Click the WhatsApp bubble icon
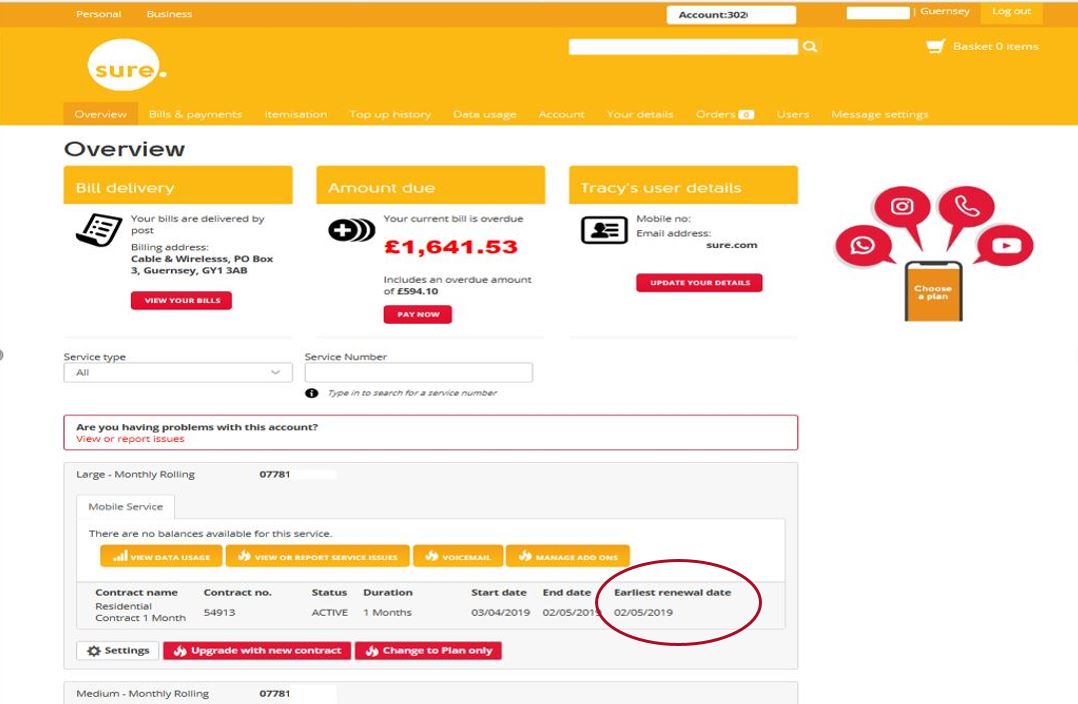This screenshot has height=704, width=1078. click(x=862, y=245)
